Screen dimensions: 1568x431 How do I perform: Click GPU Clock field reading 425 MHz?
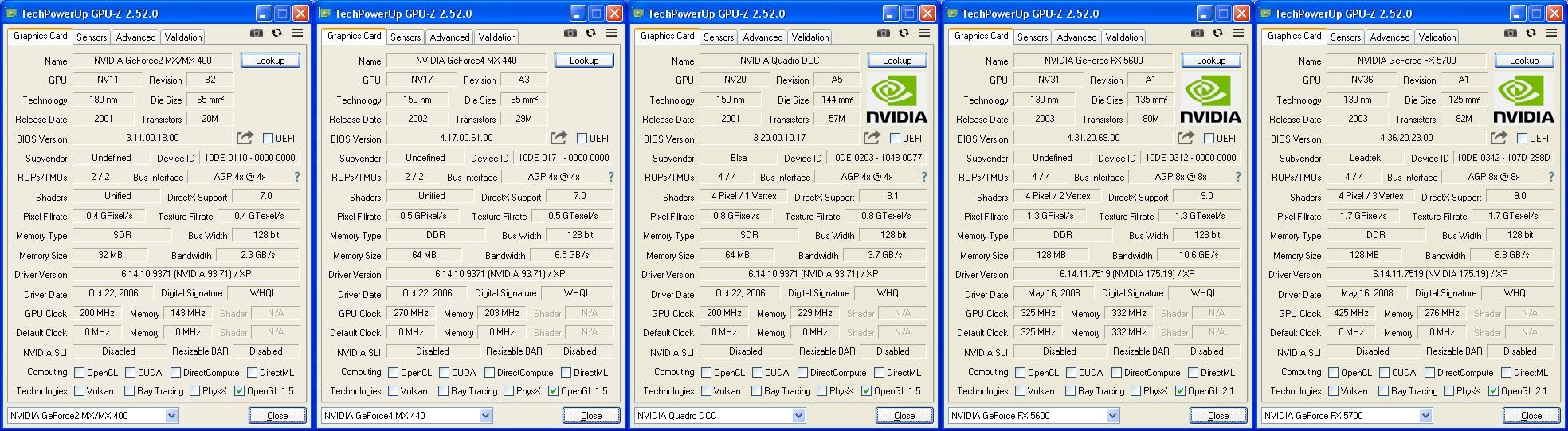click(x=1352, y=313)
